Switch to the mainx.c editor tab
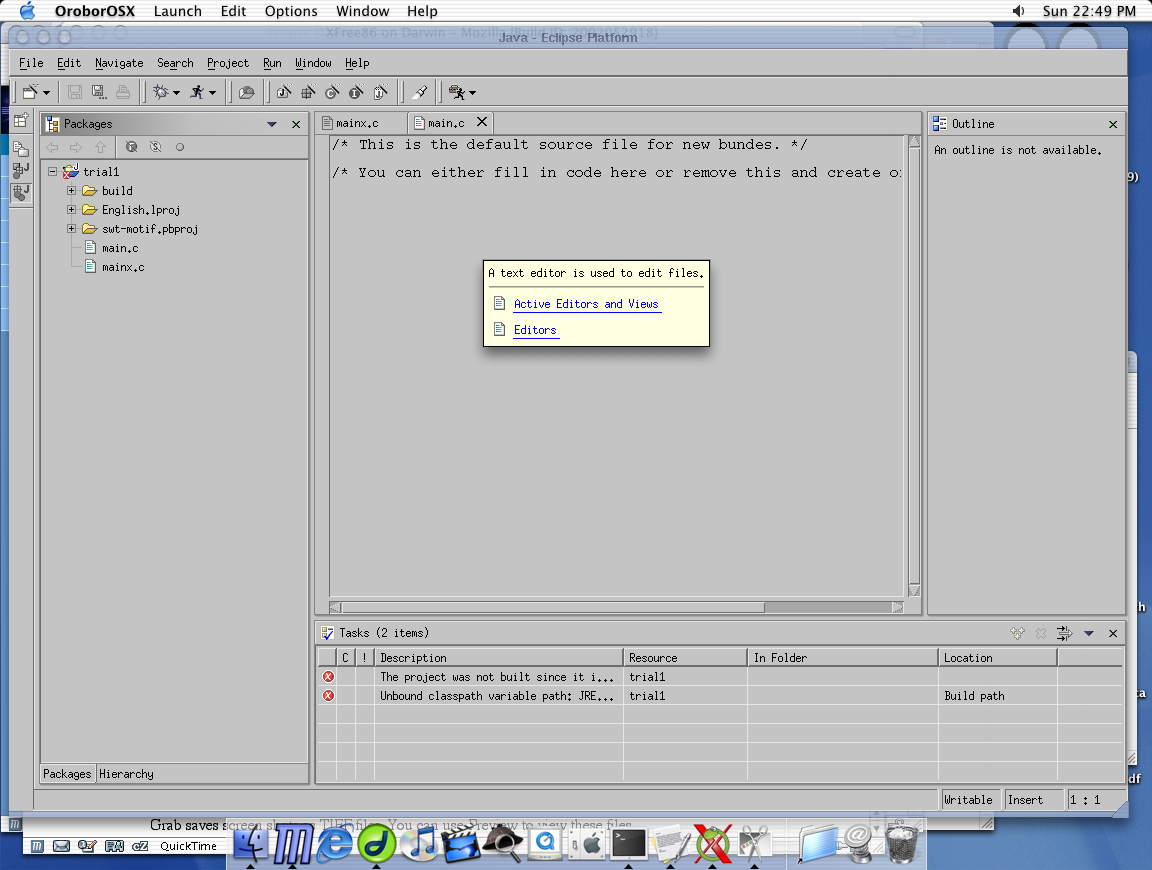The image size is (1152, 870). tap(357, 123)
